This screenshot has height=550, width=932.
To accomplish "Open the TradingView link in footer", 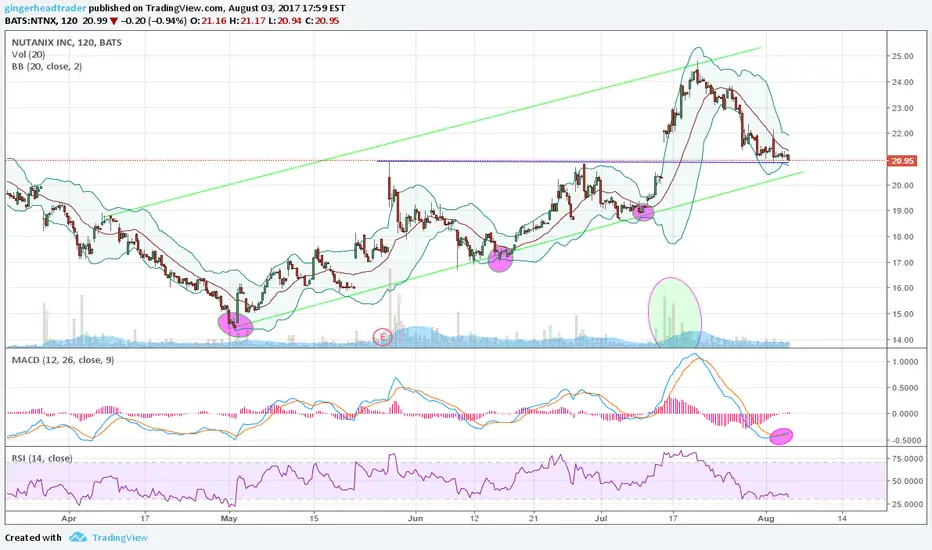I will [119, 538].
